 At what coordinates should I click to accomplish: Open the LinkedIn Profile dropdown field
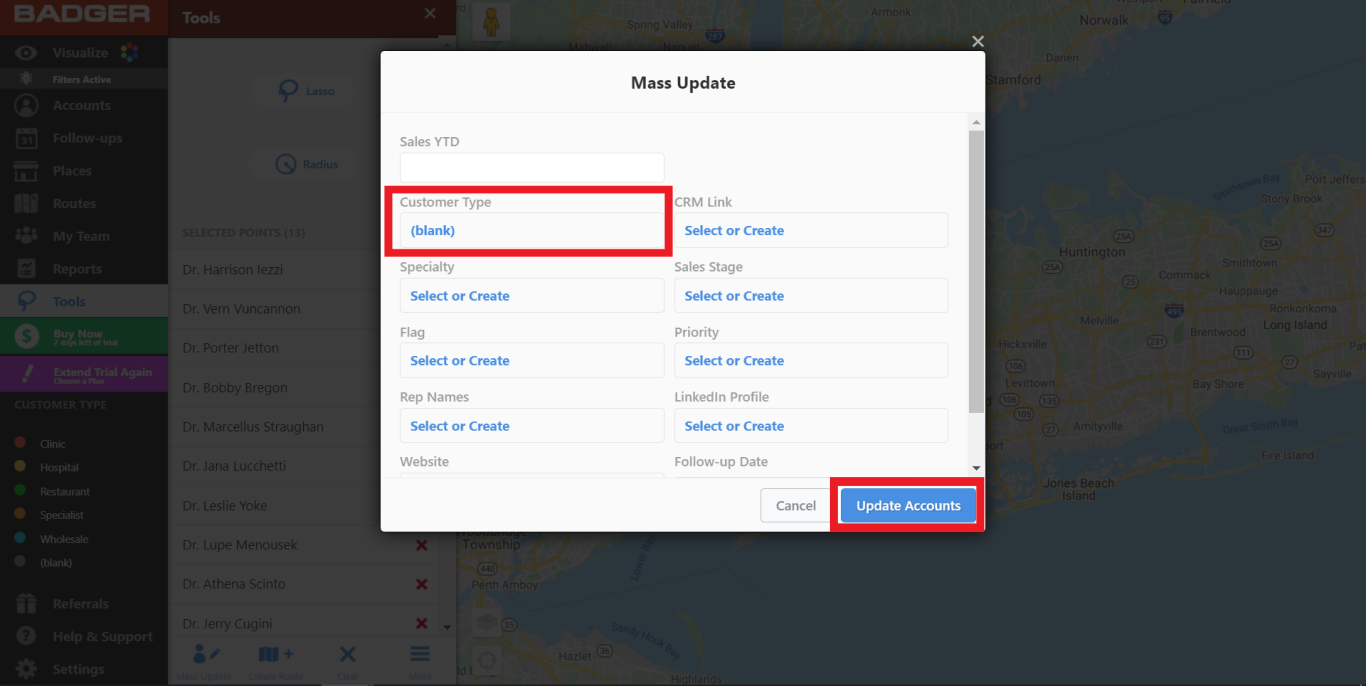click(811, 426)
